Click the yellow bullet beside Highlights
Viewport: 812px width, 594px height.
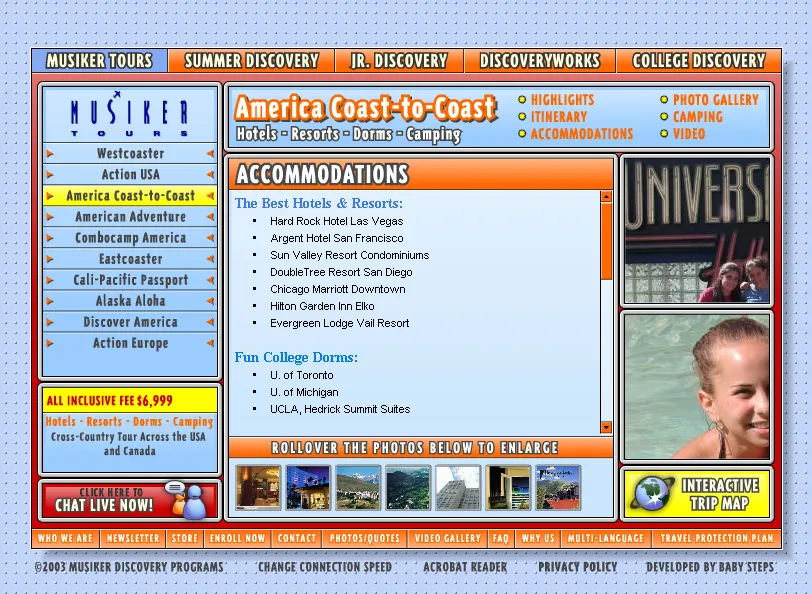tap(522, 100)
